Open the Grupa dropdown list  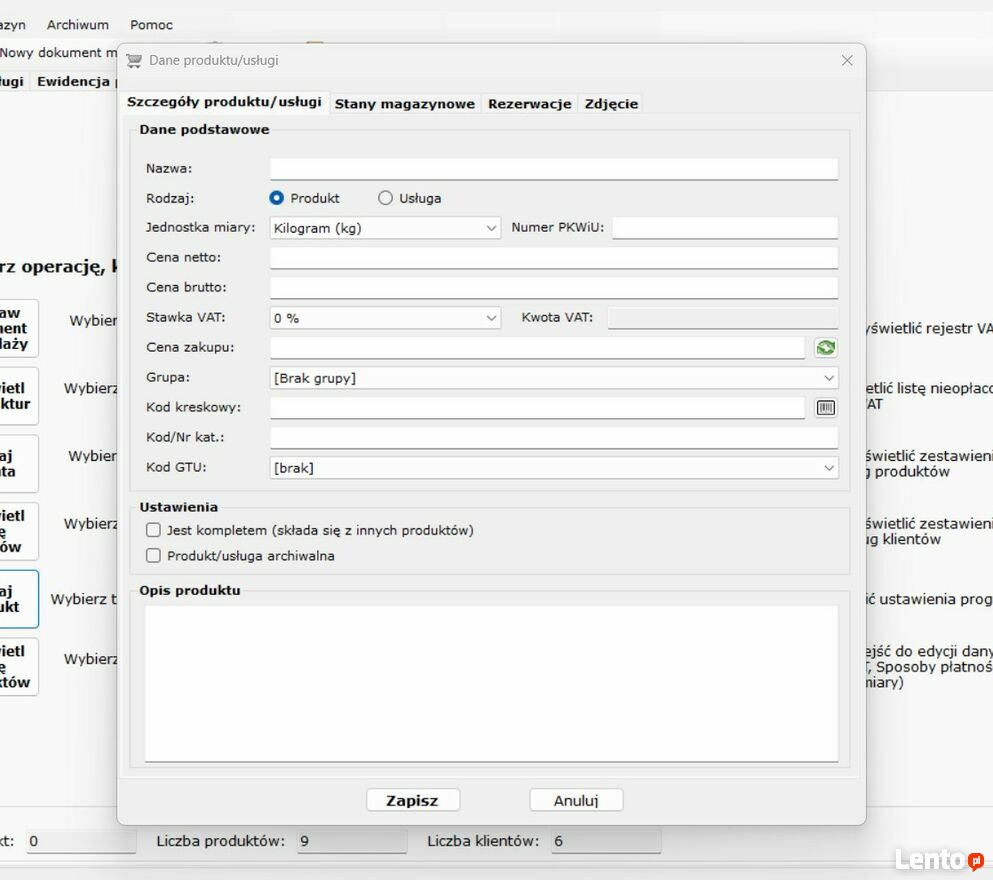[x=553, y=378]
